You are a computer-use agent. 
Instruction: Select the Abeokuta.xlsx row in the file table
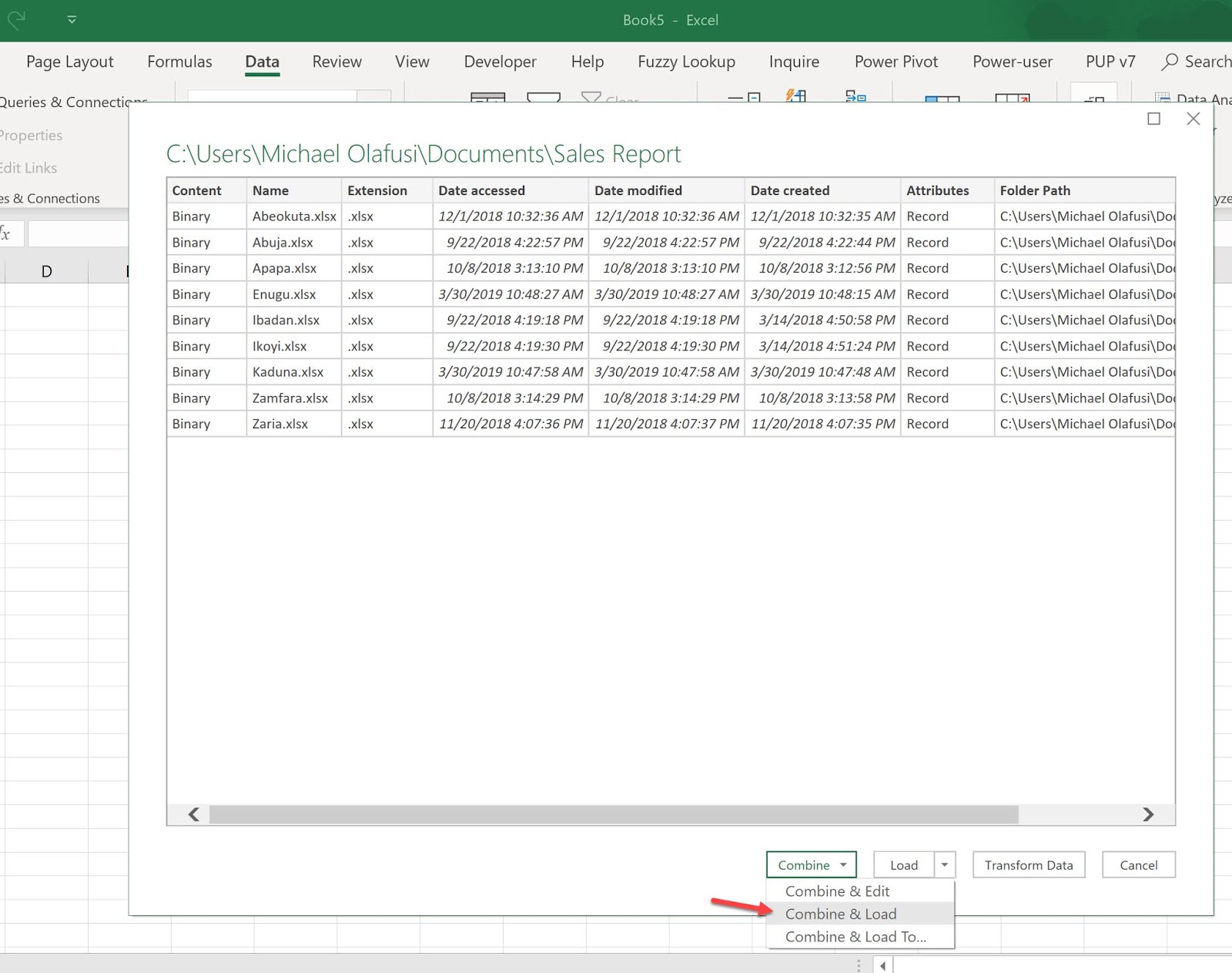294,216
